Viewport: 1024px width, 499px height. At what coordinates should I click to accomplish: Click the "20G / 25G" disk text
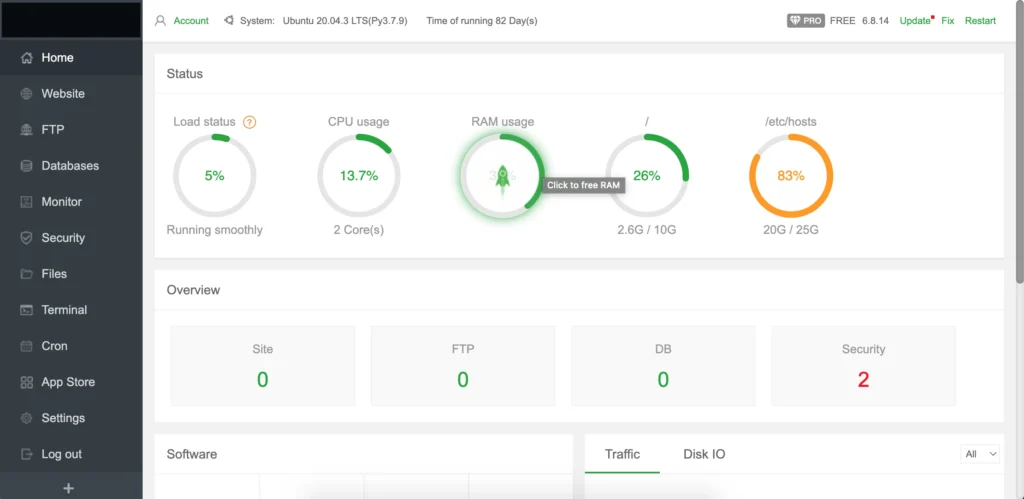791,230
